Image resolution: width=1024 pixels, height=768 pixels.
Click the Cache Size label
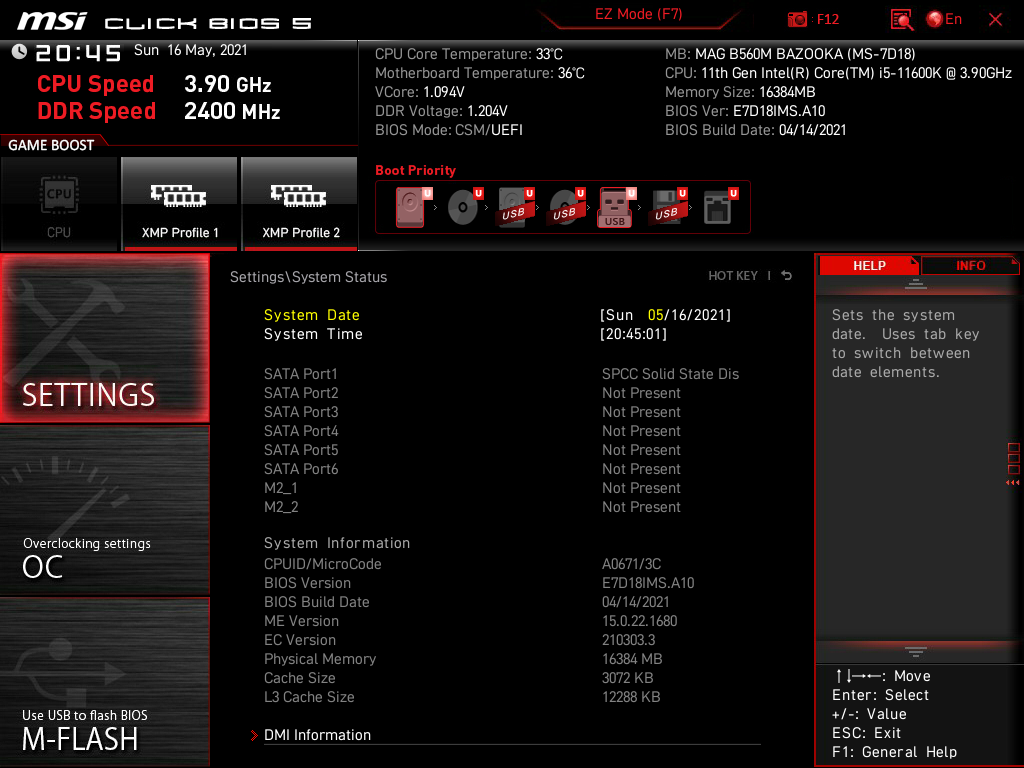tap(299, 677)
